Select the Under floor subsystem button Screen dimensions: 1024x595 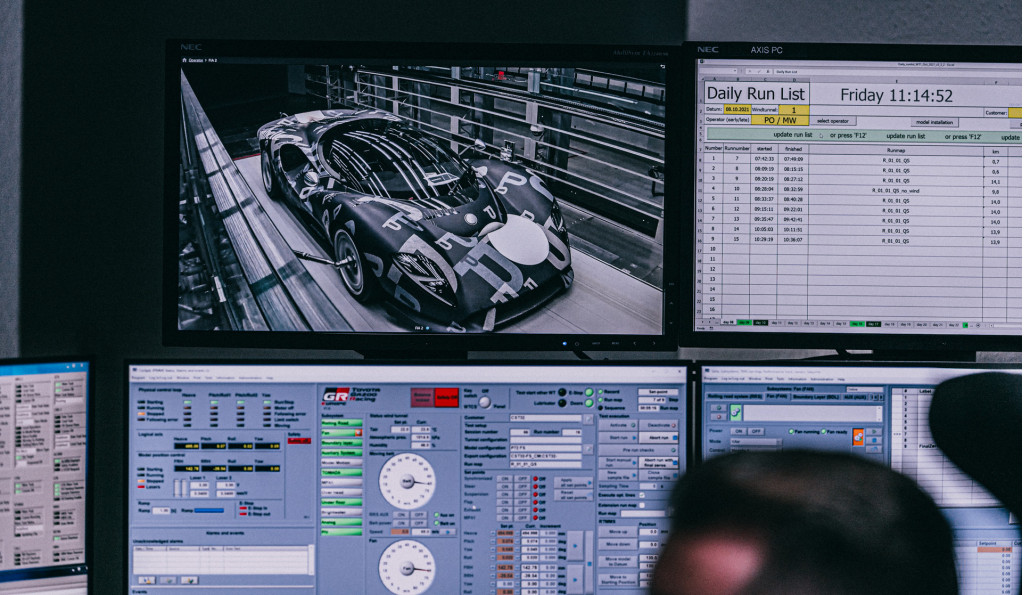tap(342, 502)
